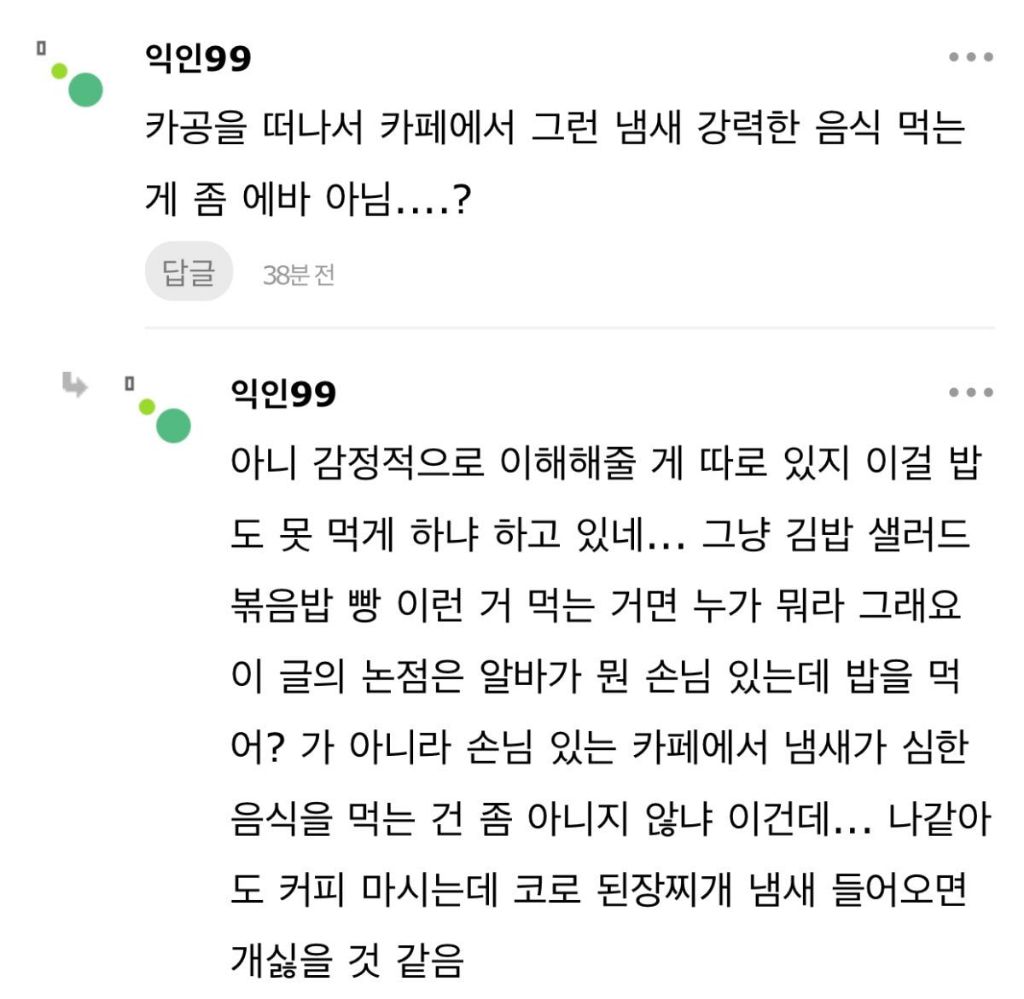Open the 익인99 username on the first comment

click(x=198, y=59)
